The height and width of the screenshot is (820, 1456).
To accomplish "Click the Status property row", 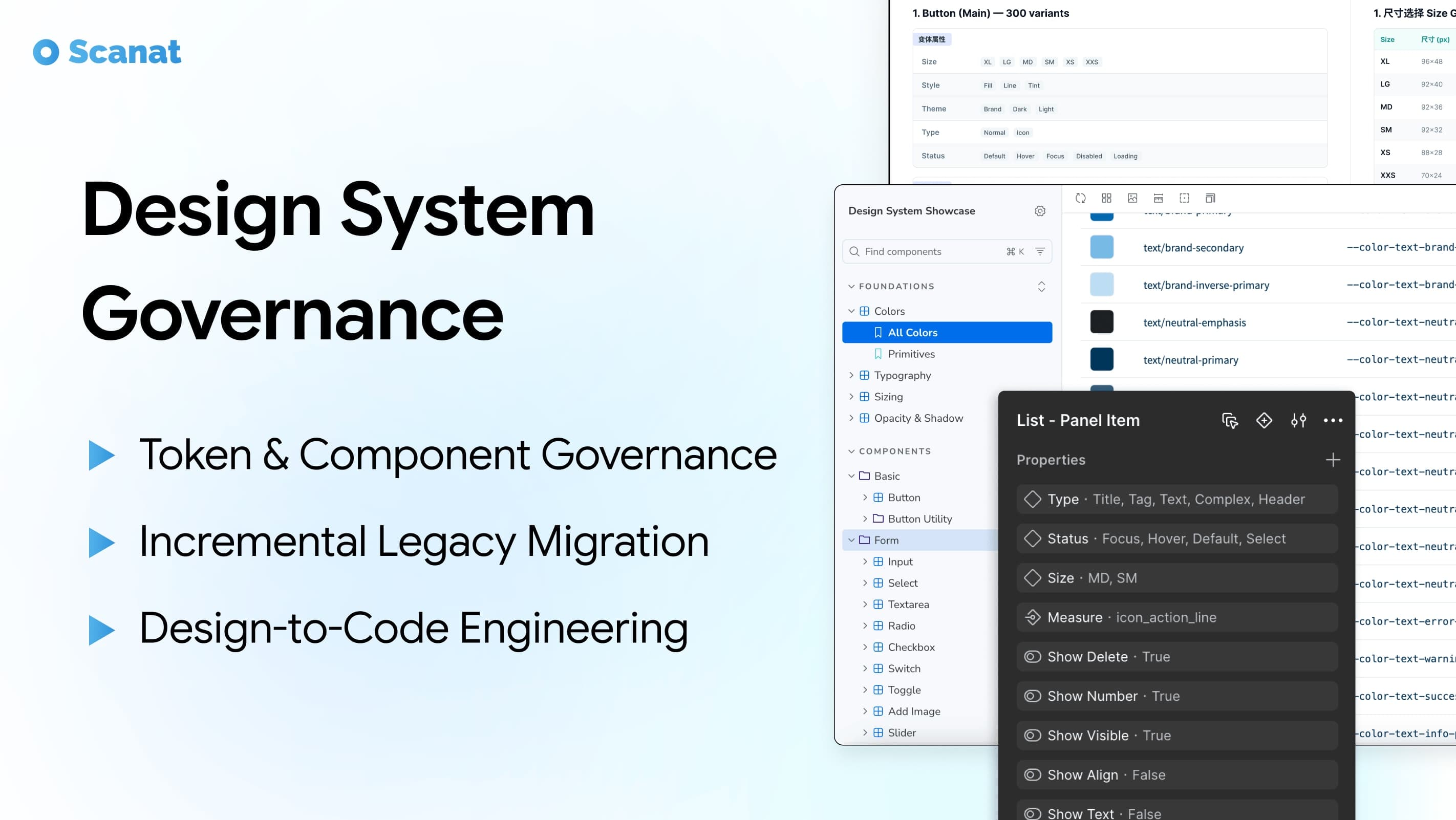I will [x=1177, y=538].
